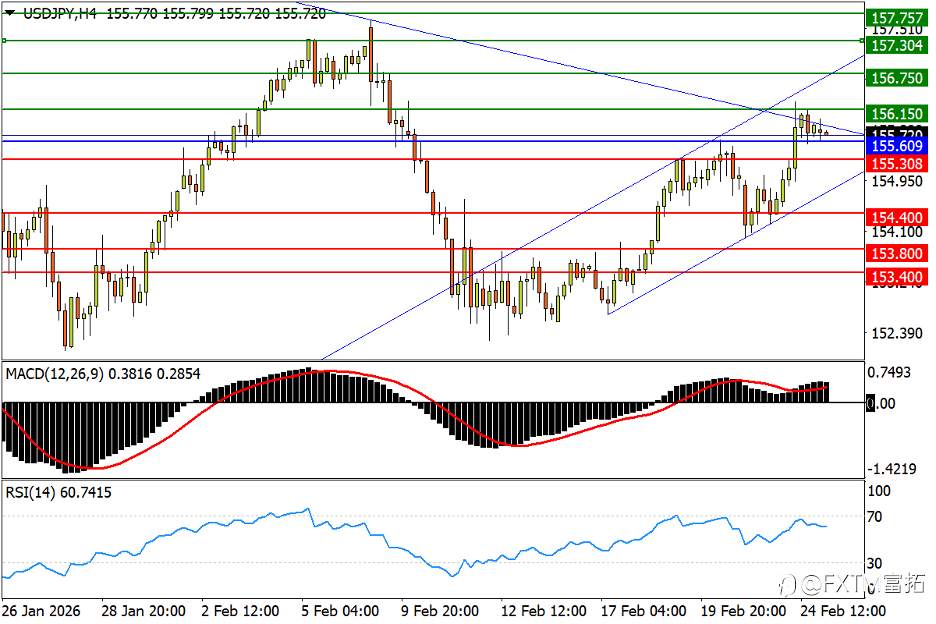
Task: Click the 24 Feb 12:00 time label
Action: pyautogui.click(x=843, y=611)
